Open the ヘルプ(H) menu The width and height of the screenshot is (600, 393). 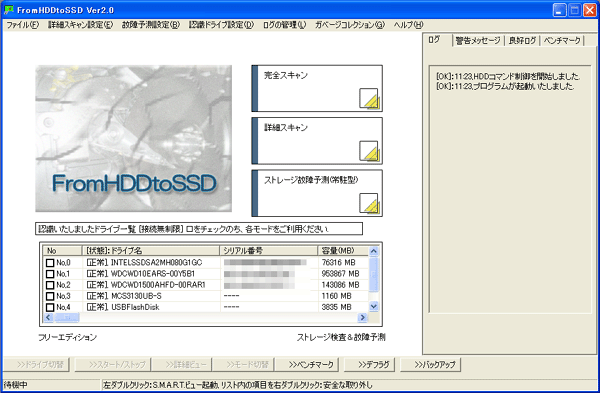408,25
